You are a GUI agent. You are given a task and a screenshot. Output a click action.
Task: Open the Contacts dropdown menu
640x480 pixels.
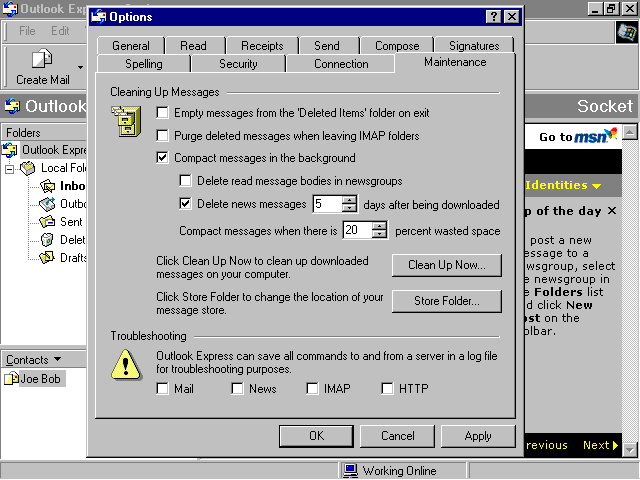[x=58, y=359]
